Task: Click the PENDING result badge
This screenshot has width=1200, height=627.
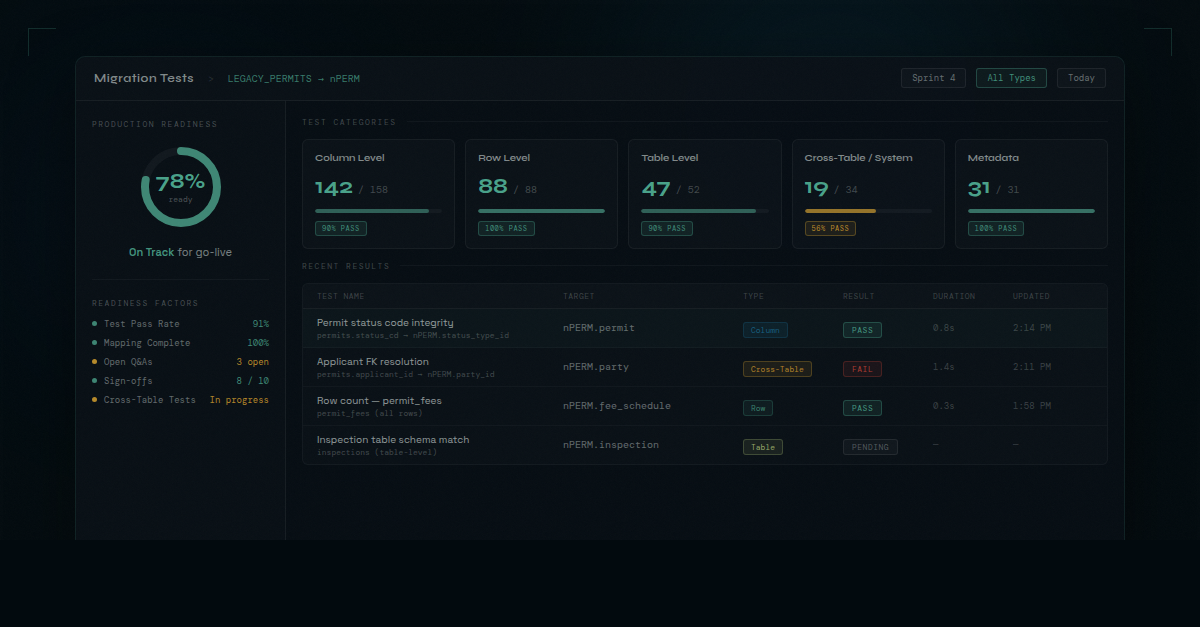Action: click(x=870, y=447)
